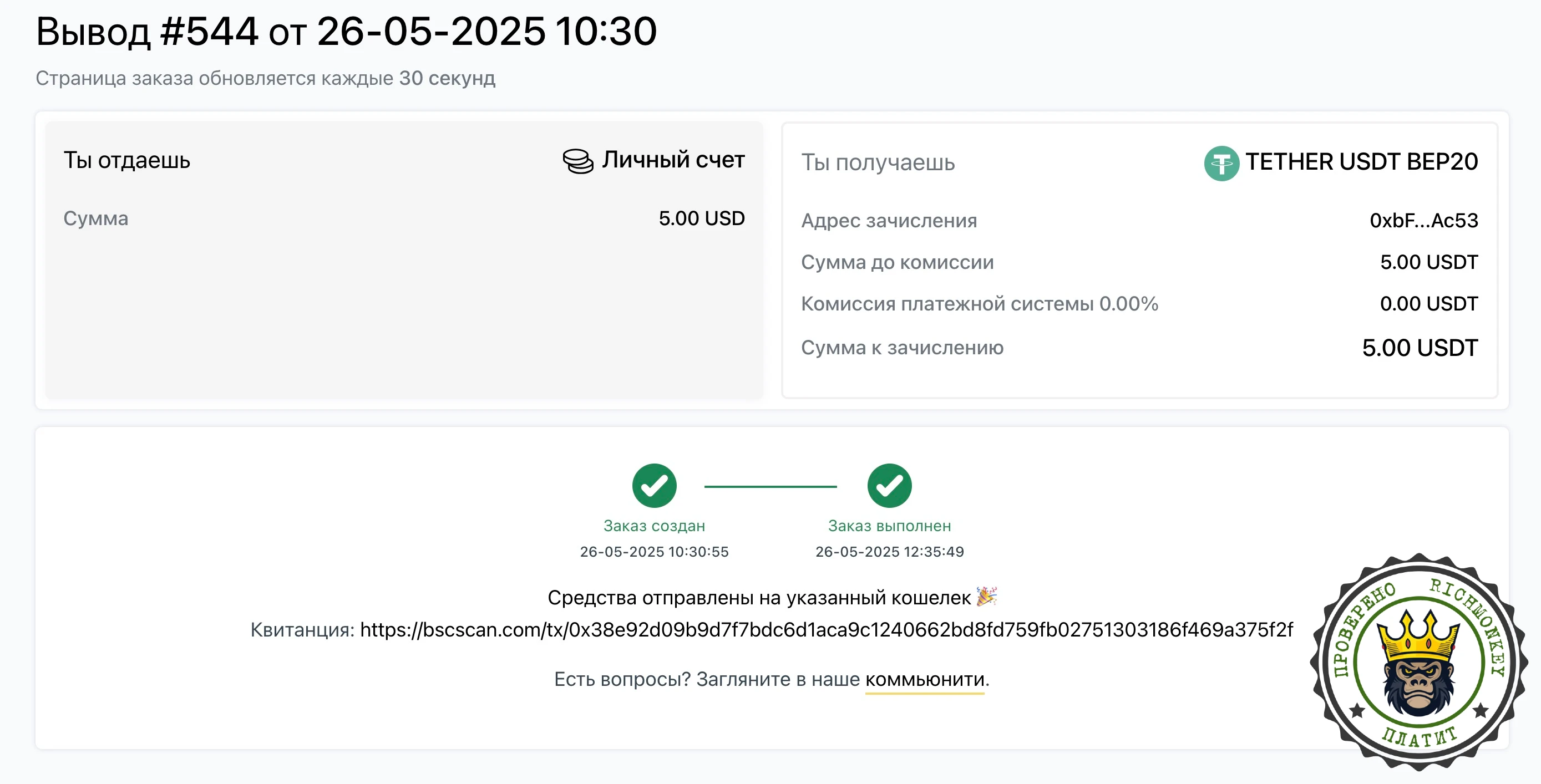Click the commission value 0.00 USDT
Viewport: 1541px width, 784px height.
click(x=1428, y=304)
